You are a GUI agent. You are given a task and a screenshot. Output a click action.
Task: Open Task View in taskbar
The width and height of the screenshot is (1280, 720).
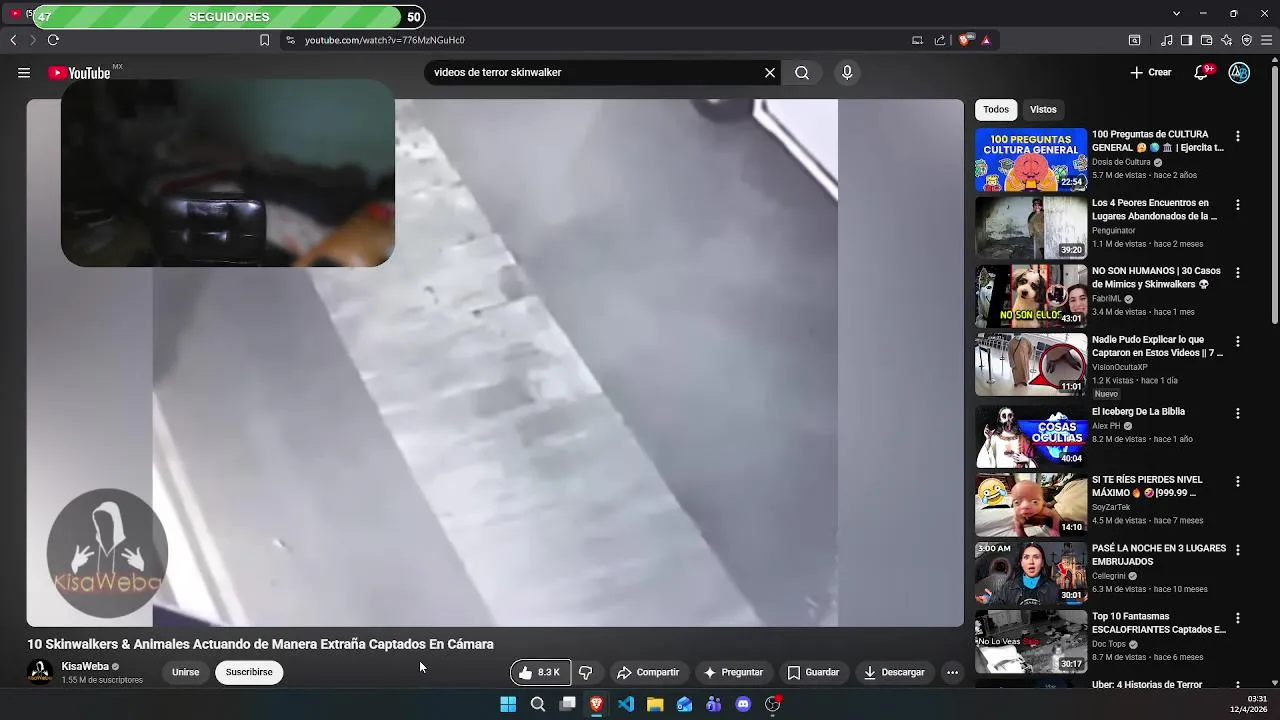click(x=567, y=704)
